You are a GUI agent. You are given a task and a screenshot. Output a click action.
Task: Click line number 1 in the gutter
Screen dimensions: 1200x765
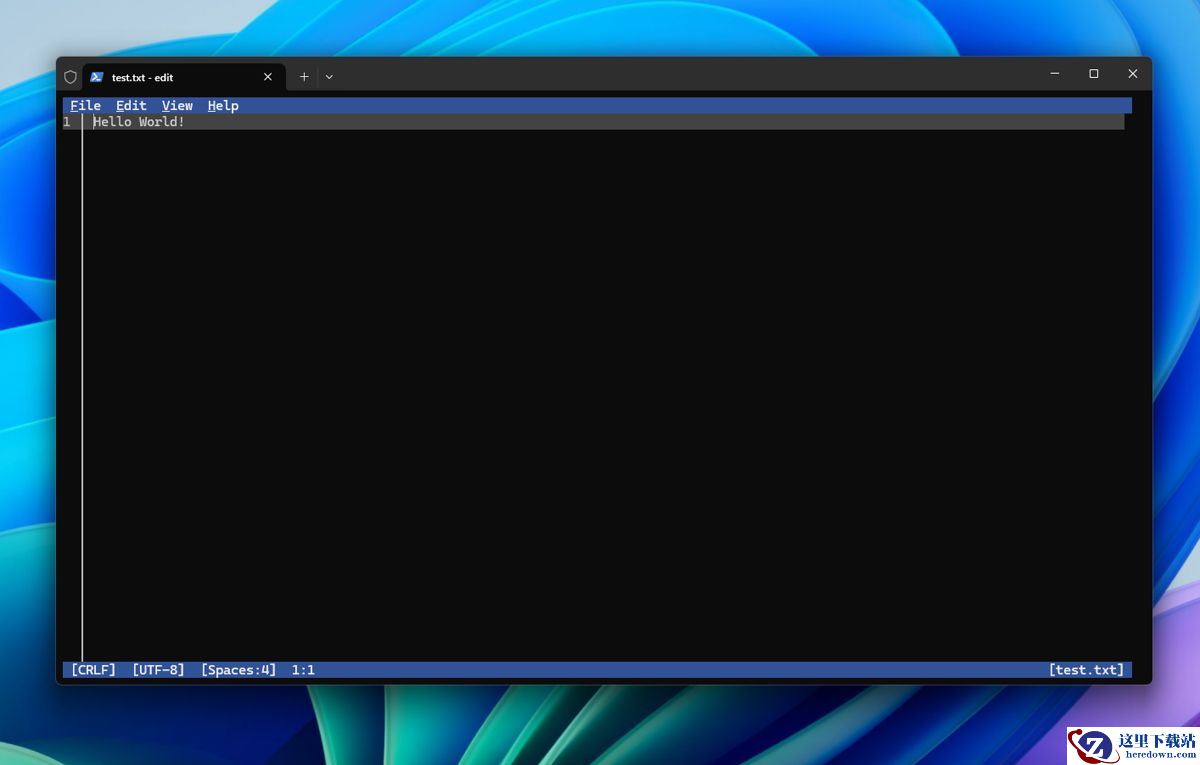(67, 122)
